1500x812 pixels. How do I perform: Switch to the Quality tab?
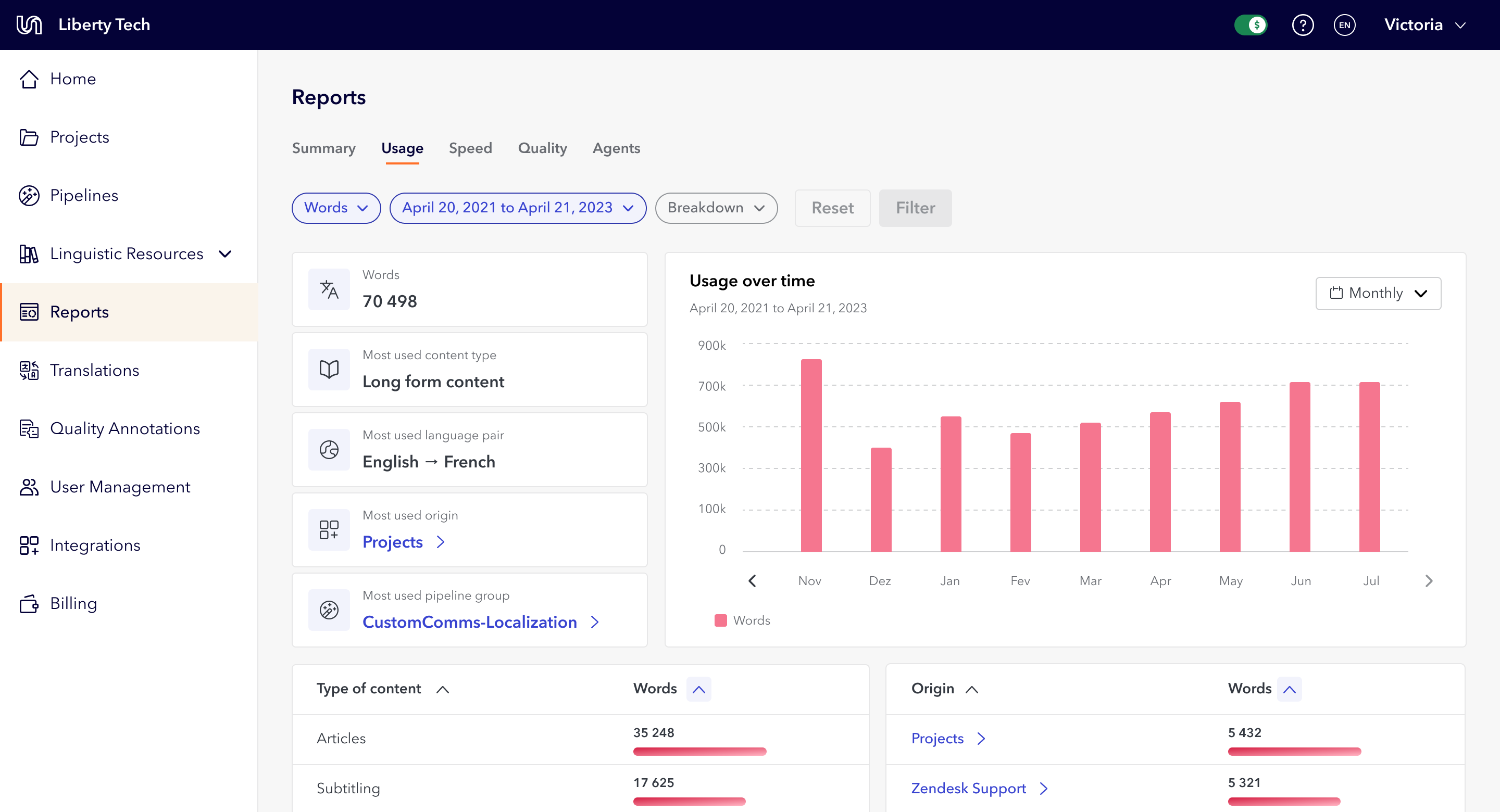[x=543, y=148]
